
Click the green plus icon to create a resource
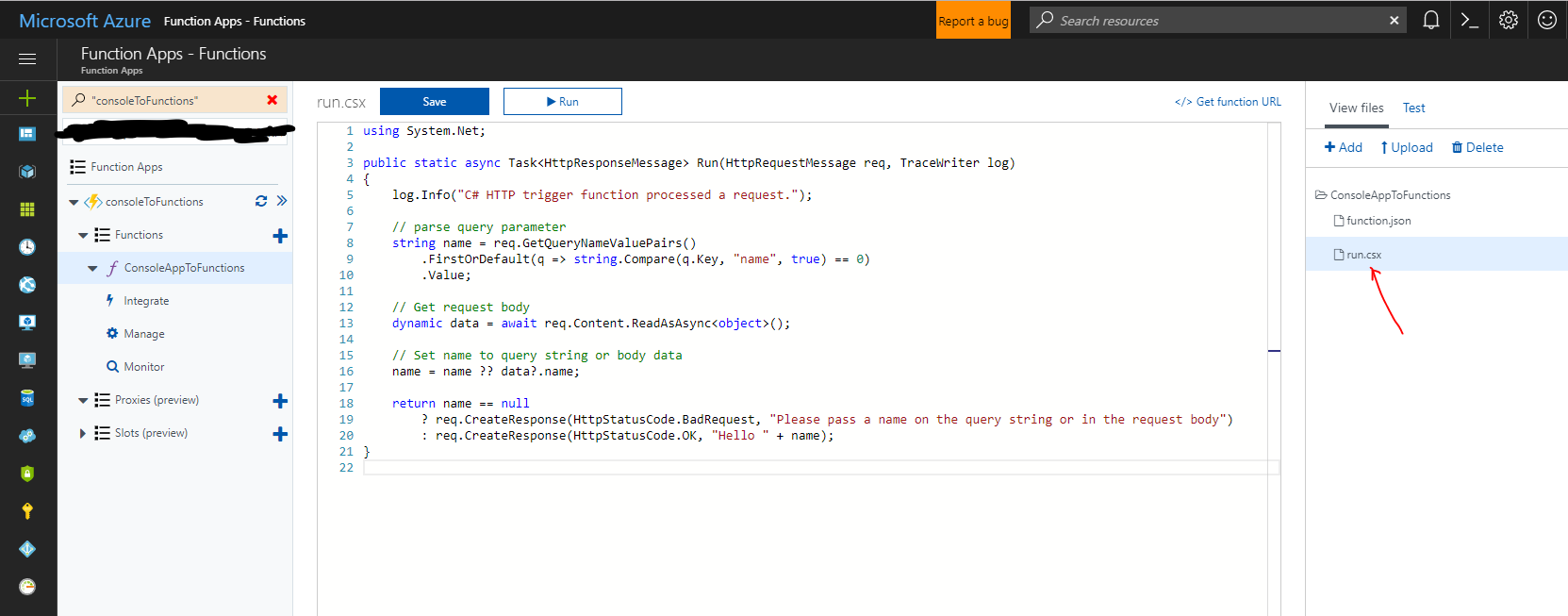[x=27, y=98]
